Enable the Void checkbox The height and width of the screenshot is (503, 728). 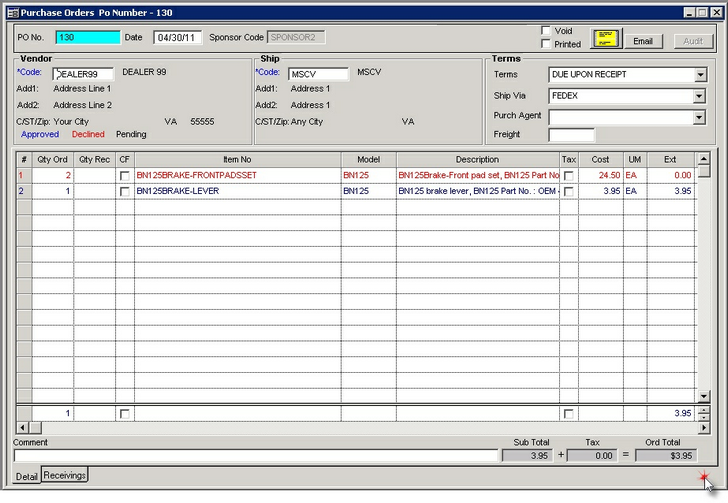[546, 31]
